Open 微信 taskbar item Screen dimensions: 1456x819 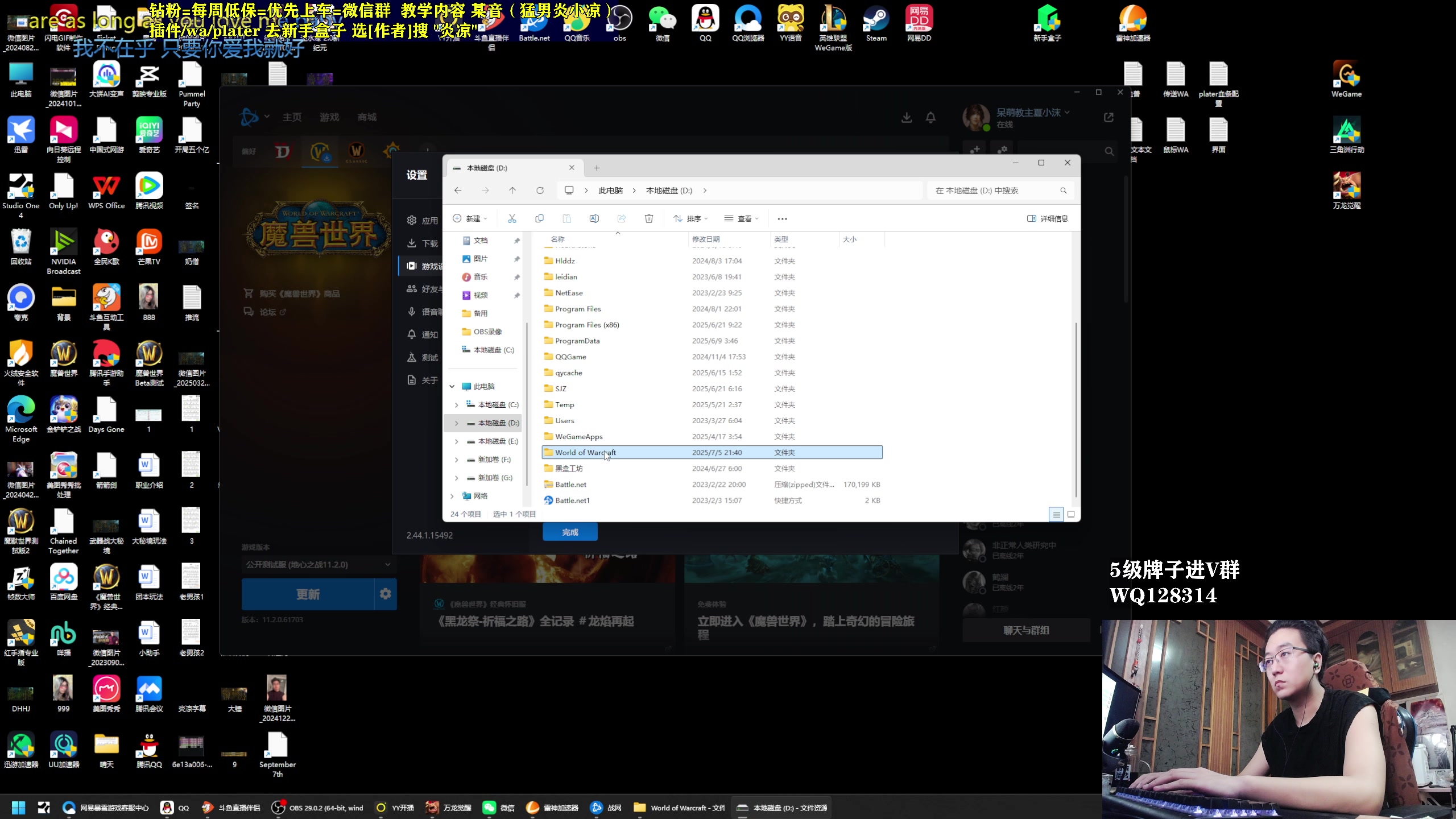498,808
